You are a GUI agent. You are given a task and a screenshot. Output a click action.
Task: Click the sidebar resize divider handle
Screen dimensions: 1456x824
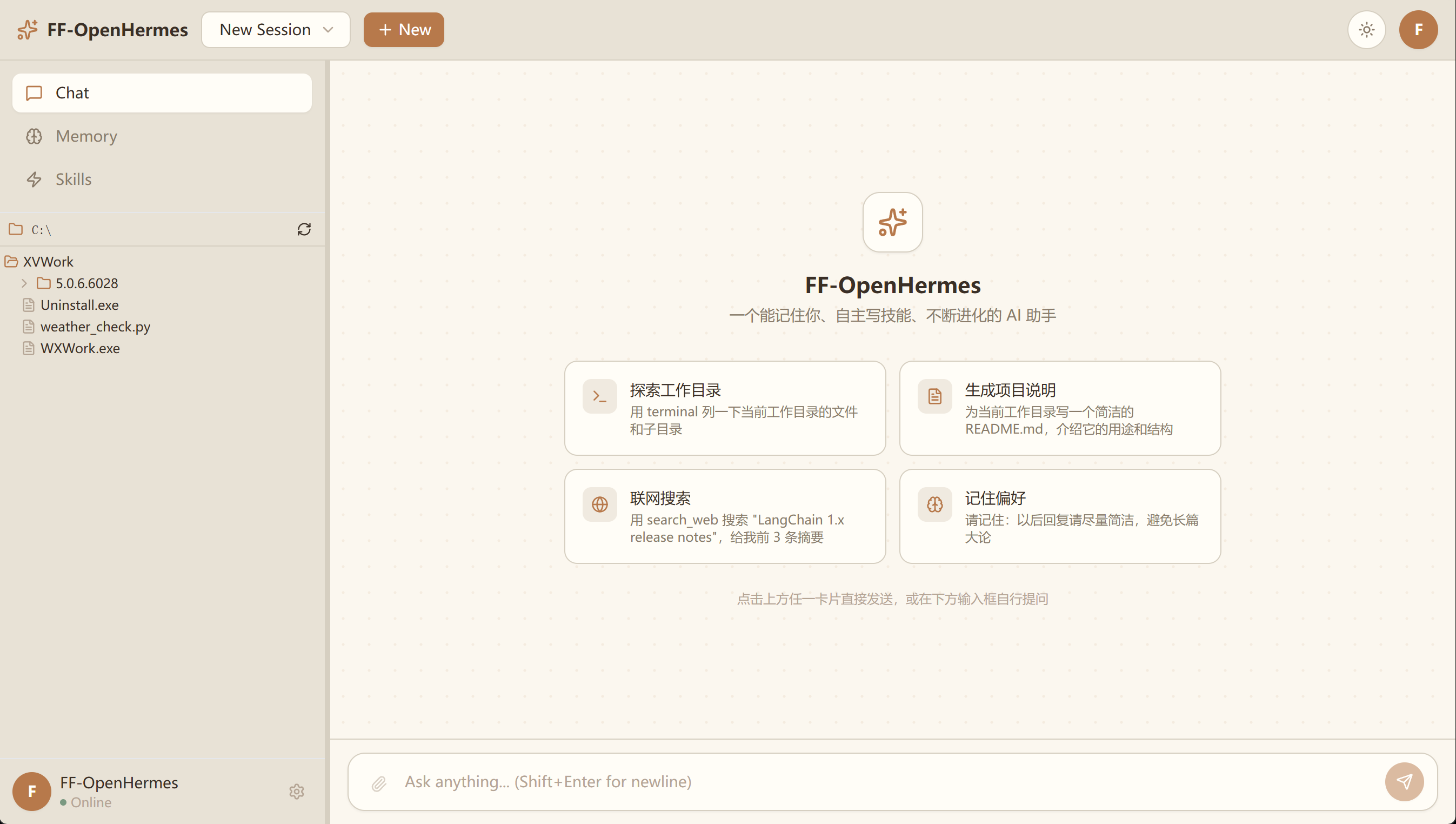[x=328, y=441]
